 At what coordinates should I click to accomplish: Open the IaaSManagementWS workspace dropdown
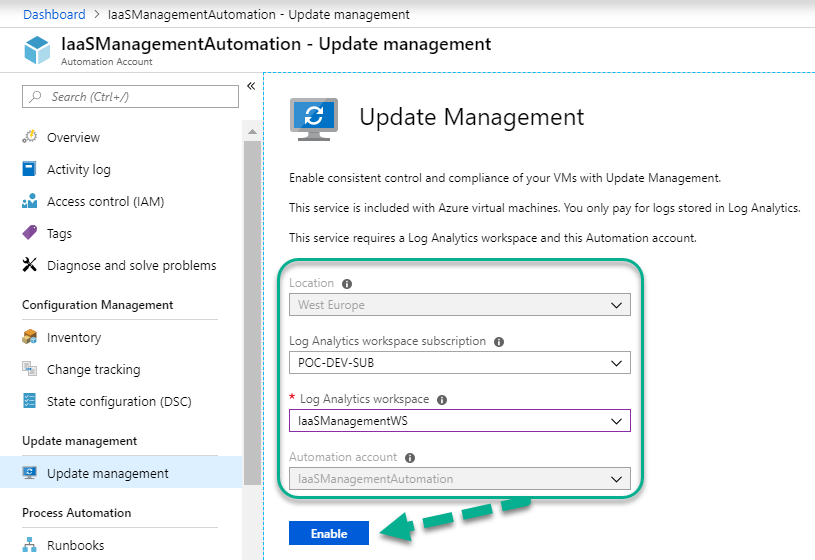click(459, 421)
